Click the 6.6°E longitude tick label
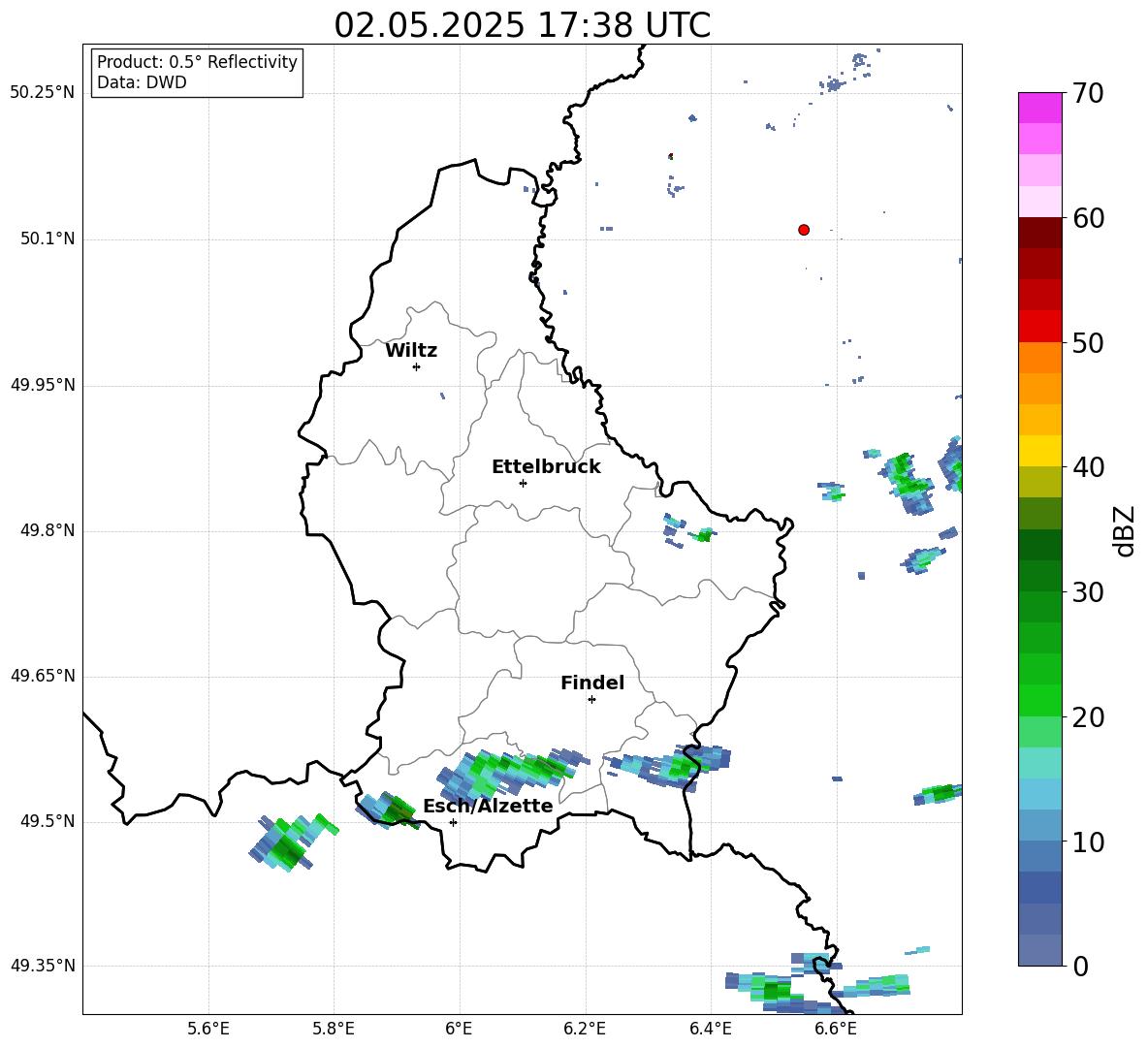 tap(836, 1029)
